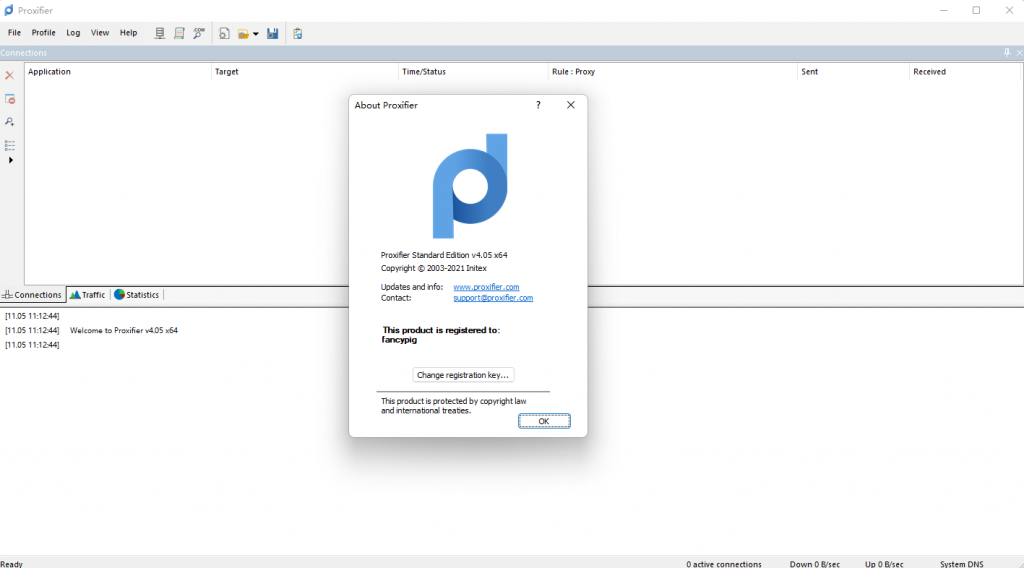Click the question mark help button in dialog
This screenshot has width=1024, height=568.
[538, 105]
